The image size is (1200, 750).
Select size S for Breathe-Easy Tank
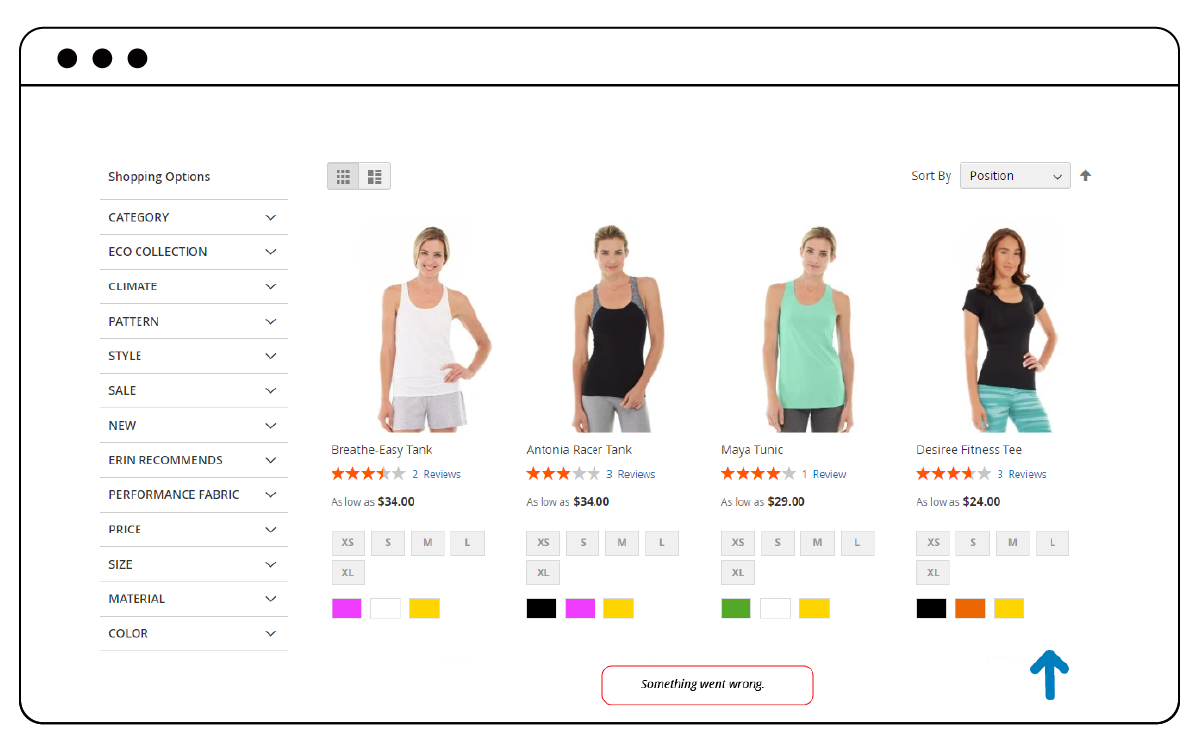pos(388,543)
